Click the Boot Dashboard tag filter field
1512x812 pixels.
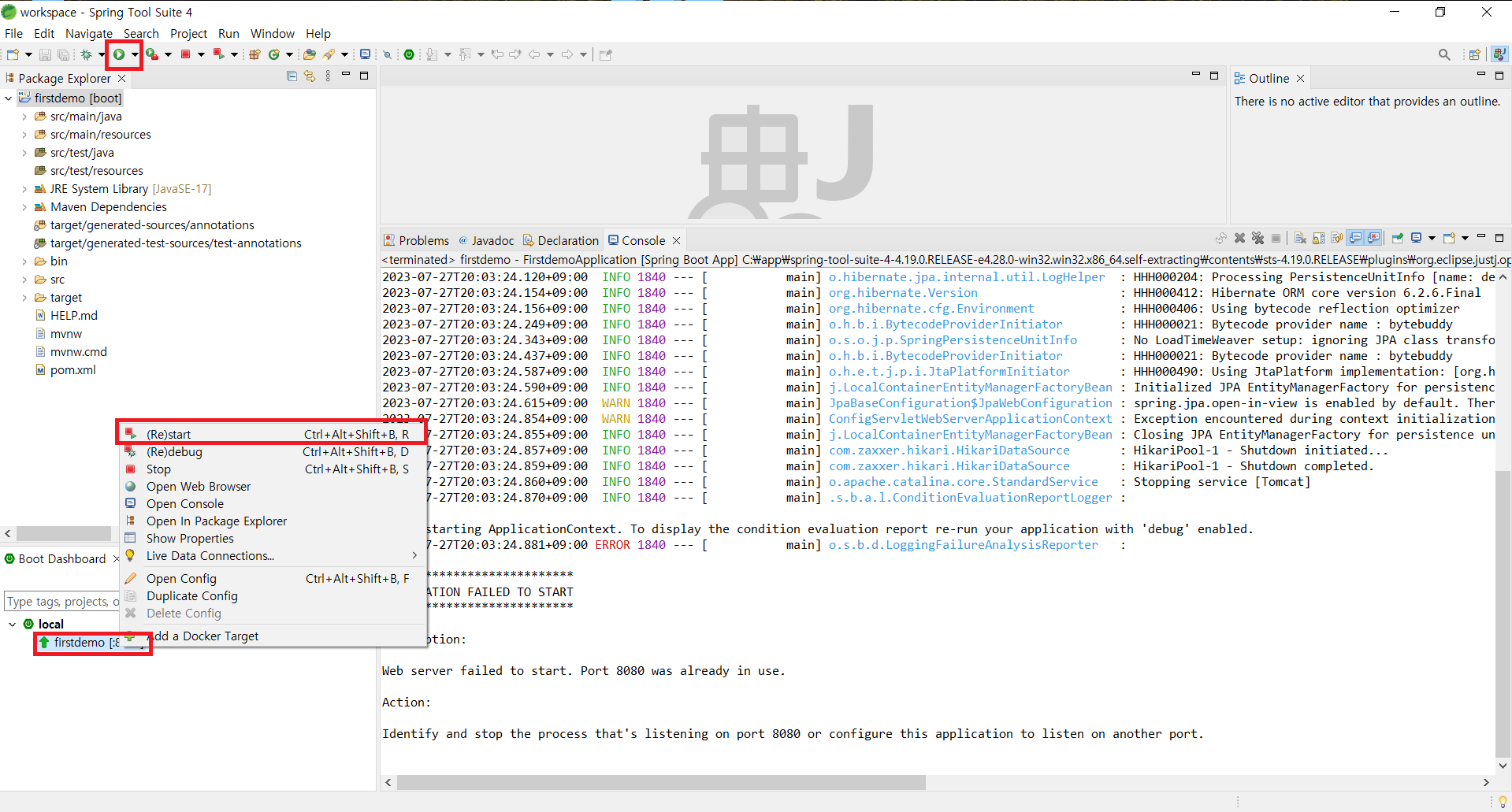62,602
